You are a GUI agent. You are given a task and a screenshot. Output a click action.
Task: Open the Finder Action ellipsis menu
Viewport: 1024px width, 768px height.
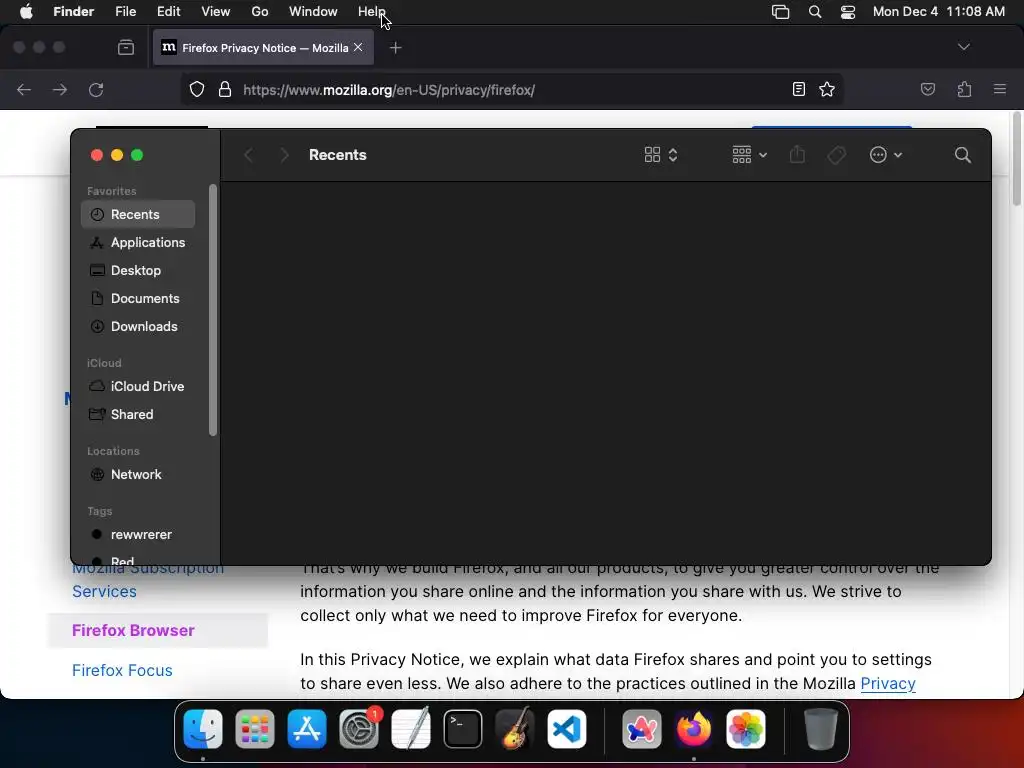(886, 155)
